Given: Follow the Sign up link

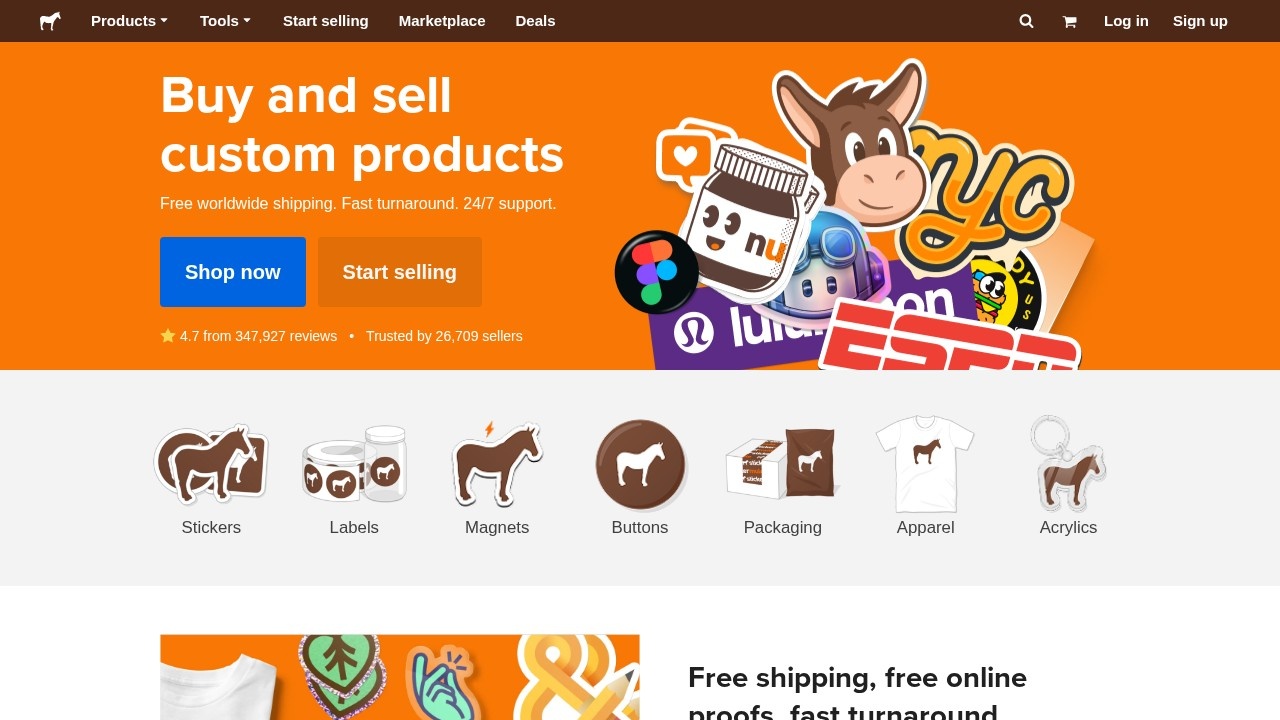Looking at the screenshot, I should coord(1200,21).
